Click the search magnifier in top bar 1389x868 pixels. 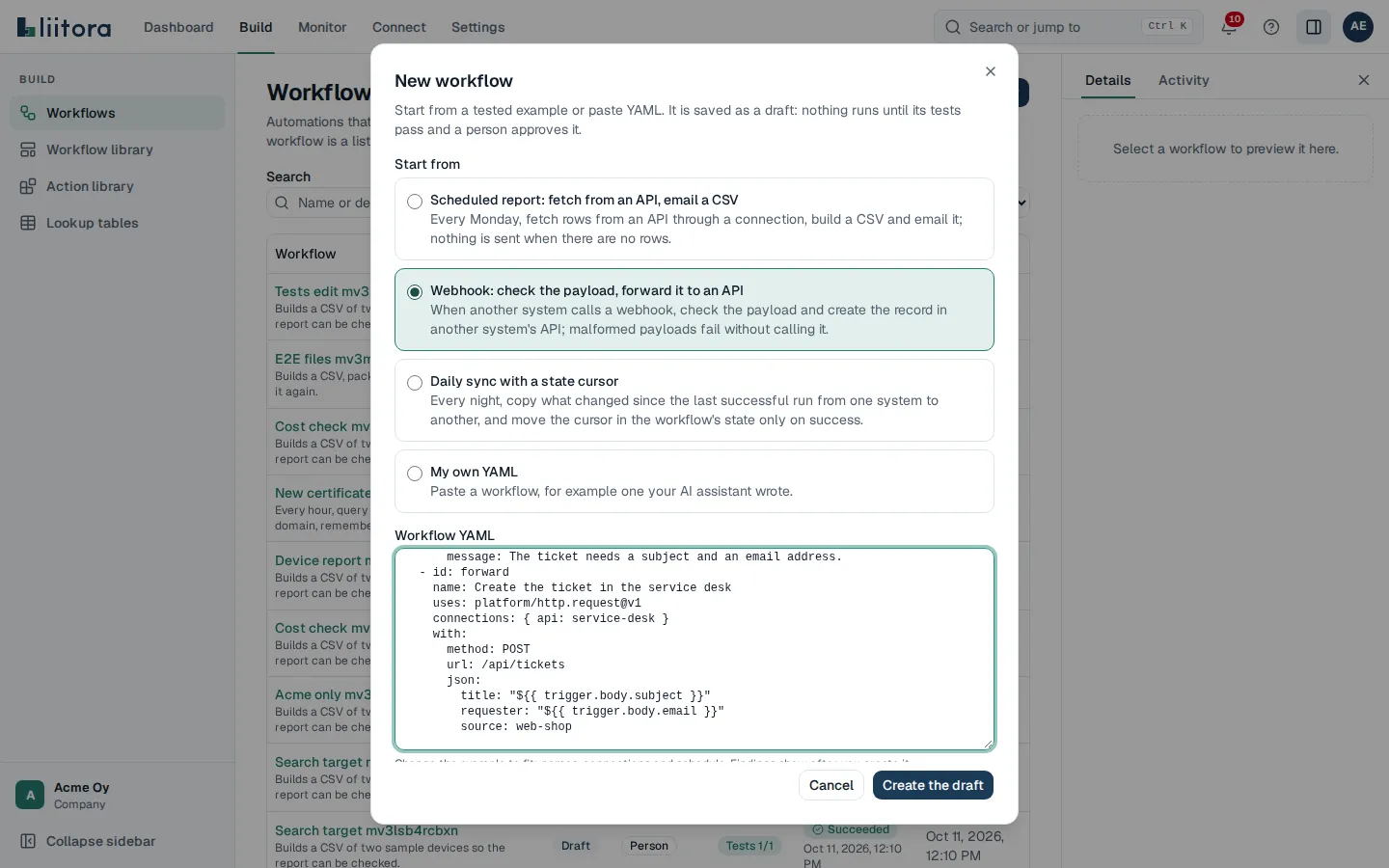(x=953, y=27)
